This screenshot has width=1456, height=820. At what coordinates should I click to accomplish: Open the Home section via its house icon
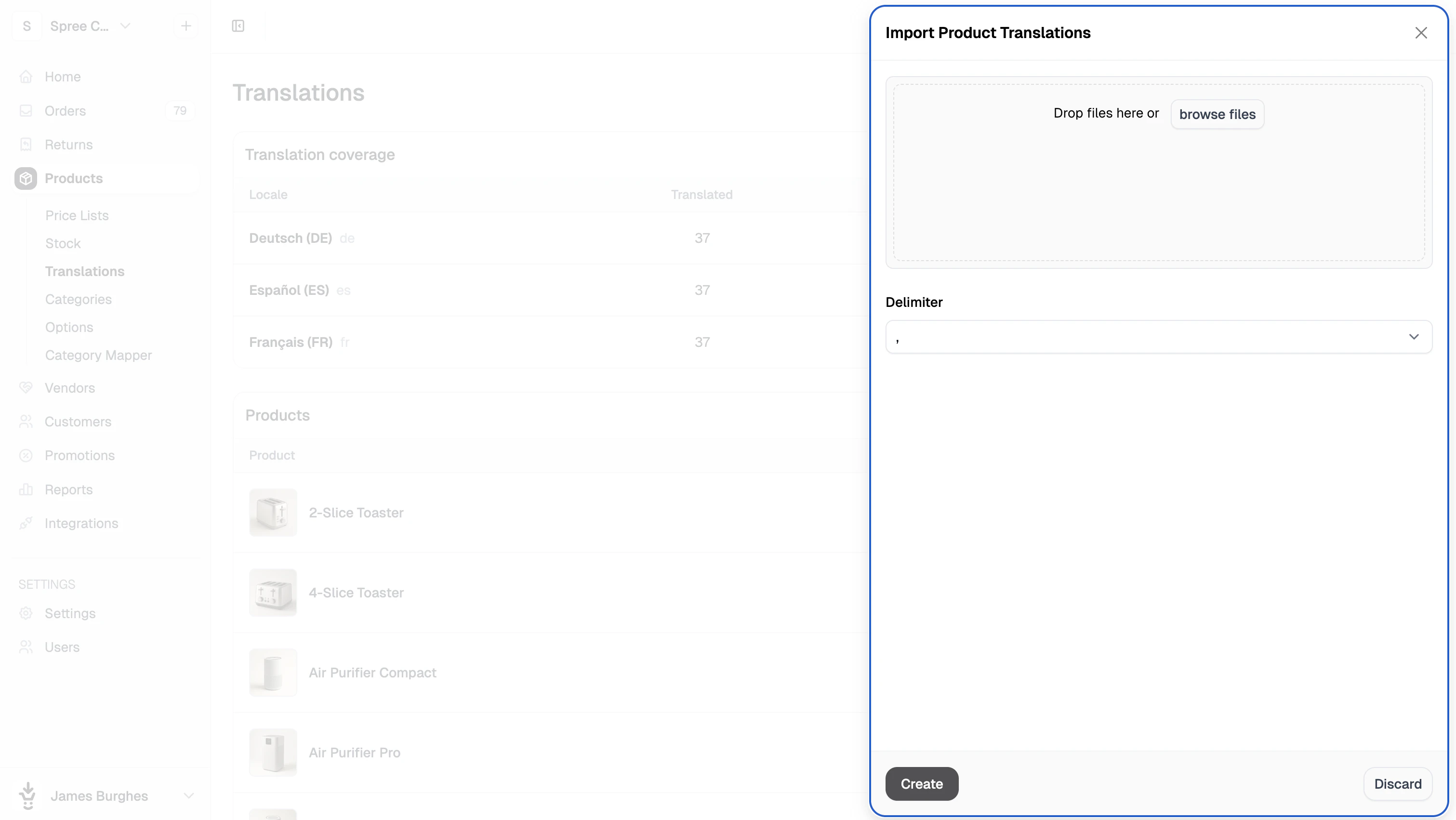click(26, 76)
